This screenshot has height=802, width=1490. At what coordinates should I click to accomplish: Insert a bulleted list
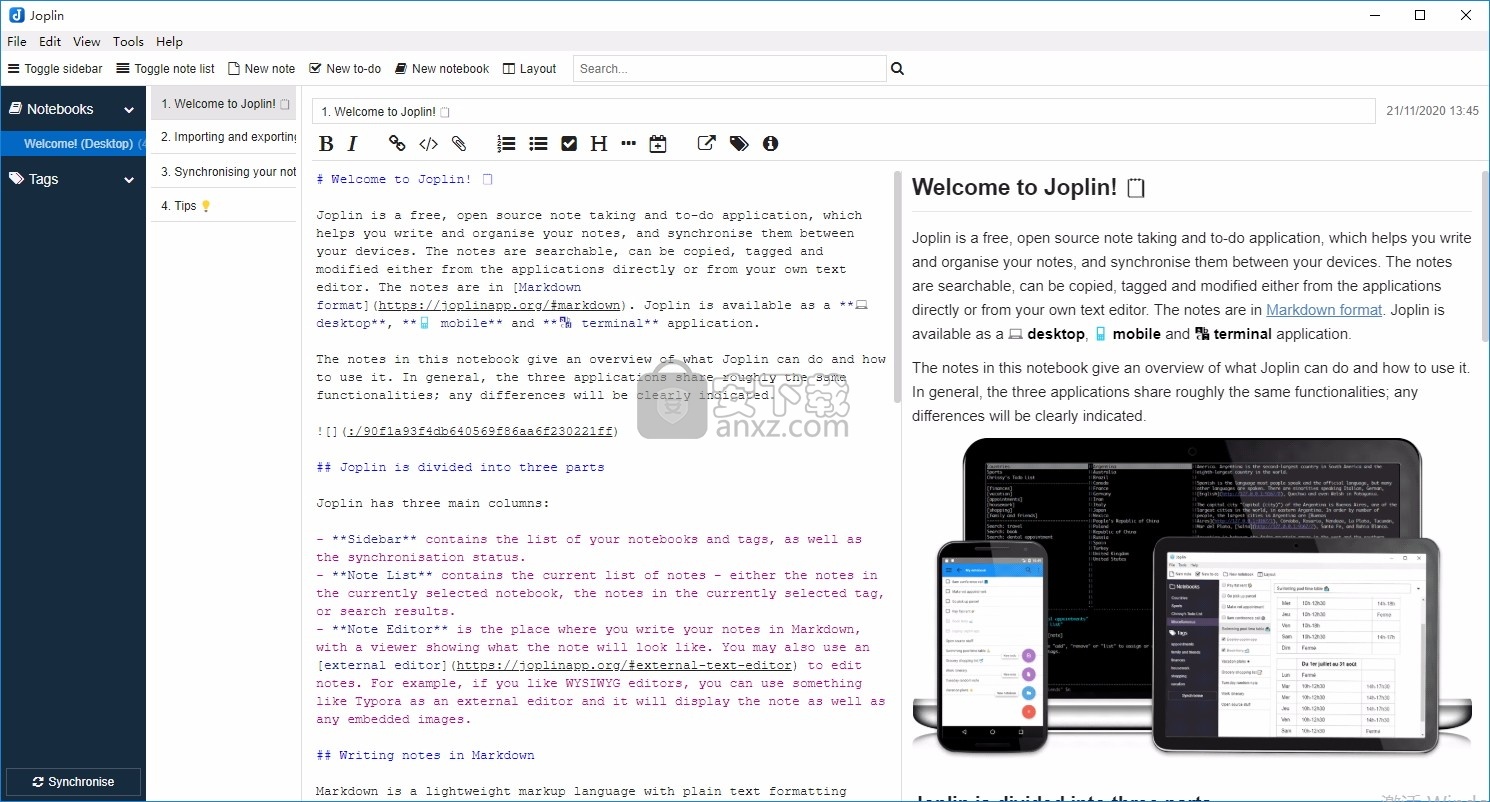click(x=538, y=144)
